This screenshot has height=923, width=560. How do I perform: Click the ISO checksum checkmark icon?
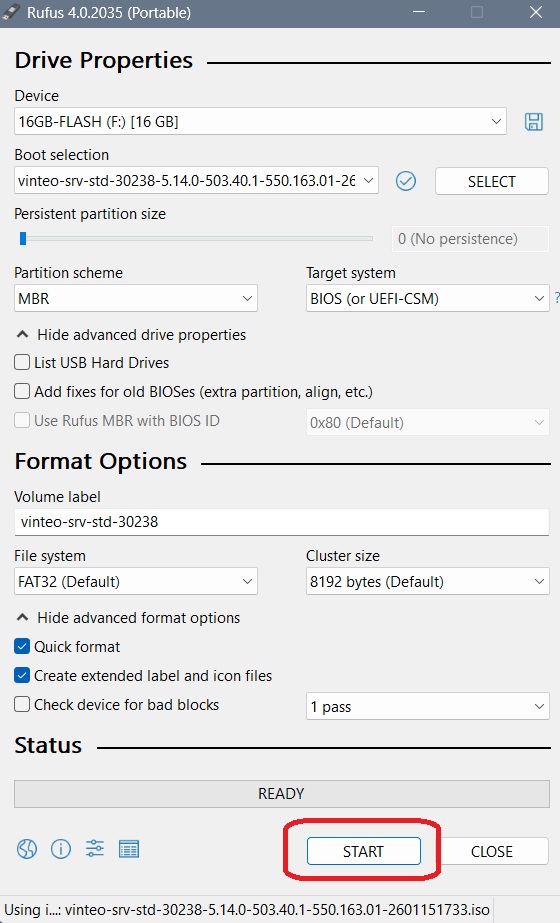click(x=405, y=181)
